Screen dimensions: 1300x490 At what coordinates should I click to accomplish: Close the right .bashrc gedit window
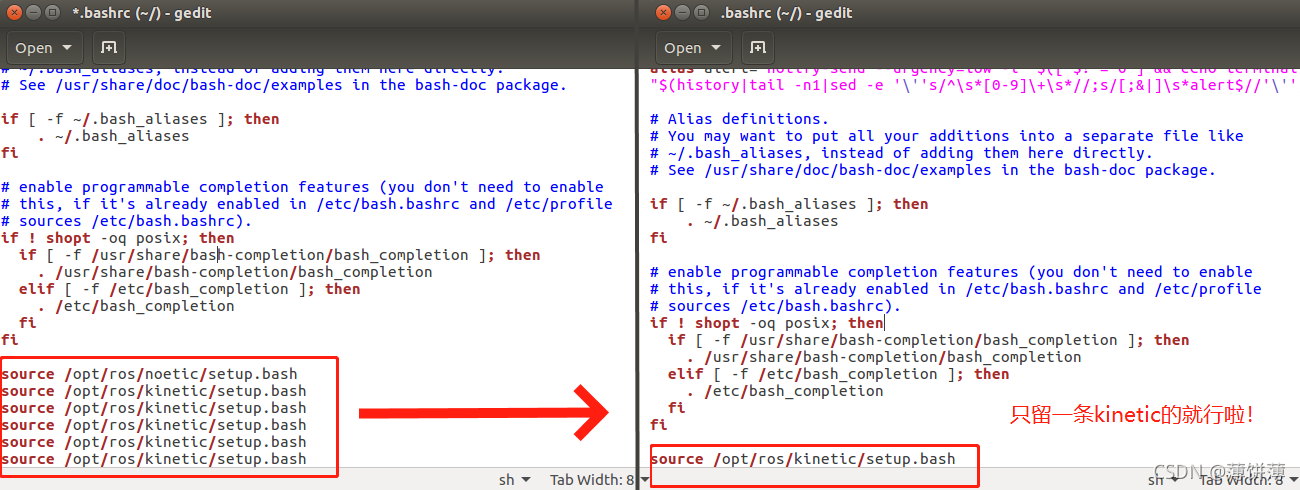[664, 13]
